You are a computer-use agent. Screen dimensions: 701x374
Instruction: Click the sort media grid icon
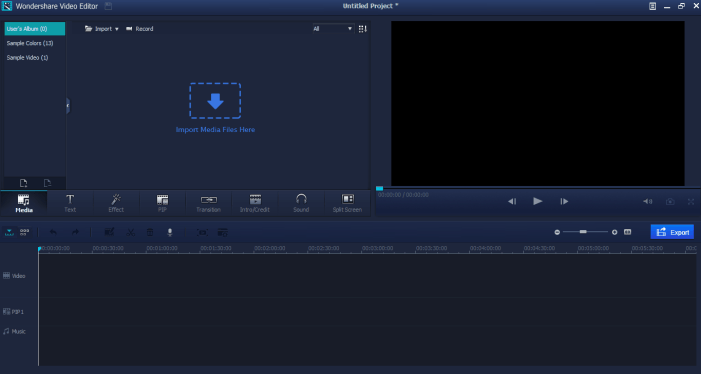[363, 29]
